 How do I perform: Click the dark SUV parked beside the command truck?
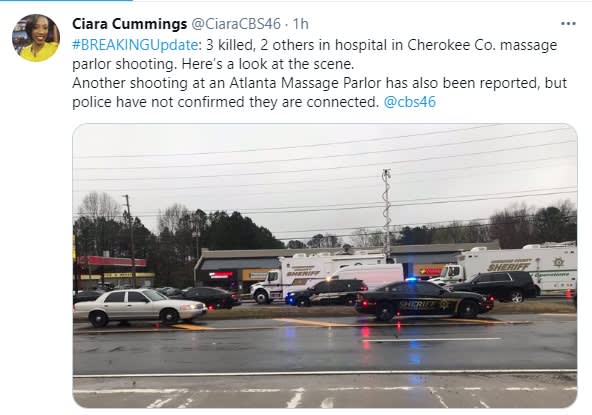[x=495, y=286]
